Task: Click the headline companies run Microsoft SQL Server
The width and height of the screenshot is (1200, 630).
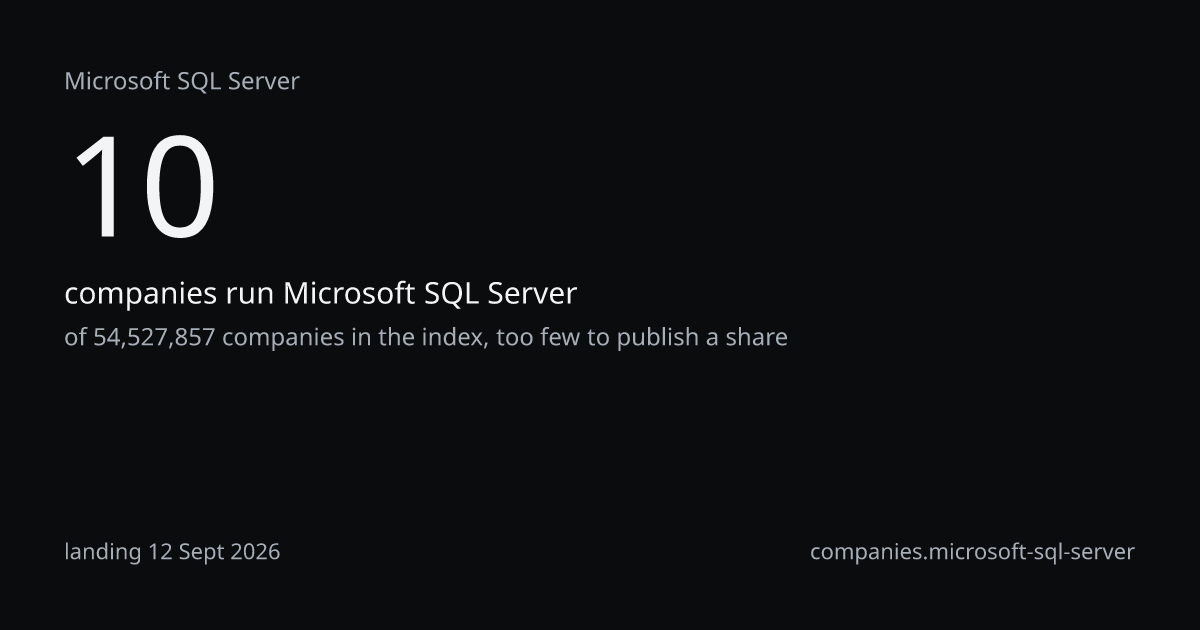Action: [x=321, y=295]
